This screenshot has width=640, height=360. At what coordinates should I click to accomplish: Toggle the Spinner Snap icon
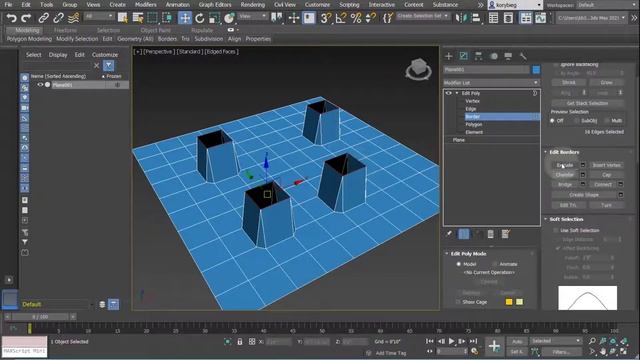tap(371, 18)
